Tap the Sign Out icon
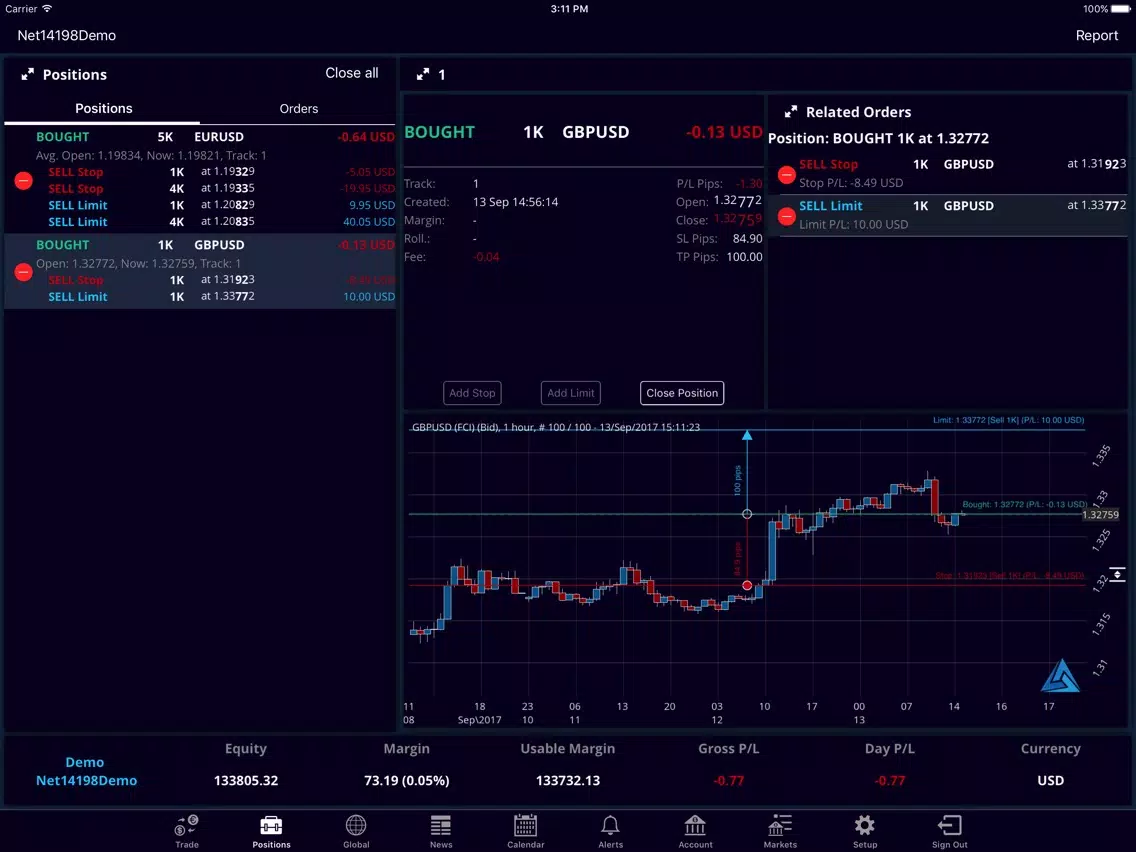1136x852 pixels. coord(949,824)
